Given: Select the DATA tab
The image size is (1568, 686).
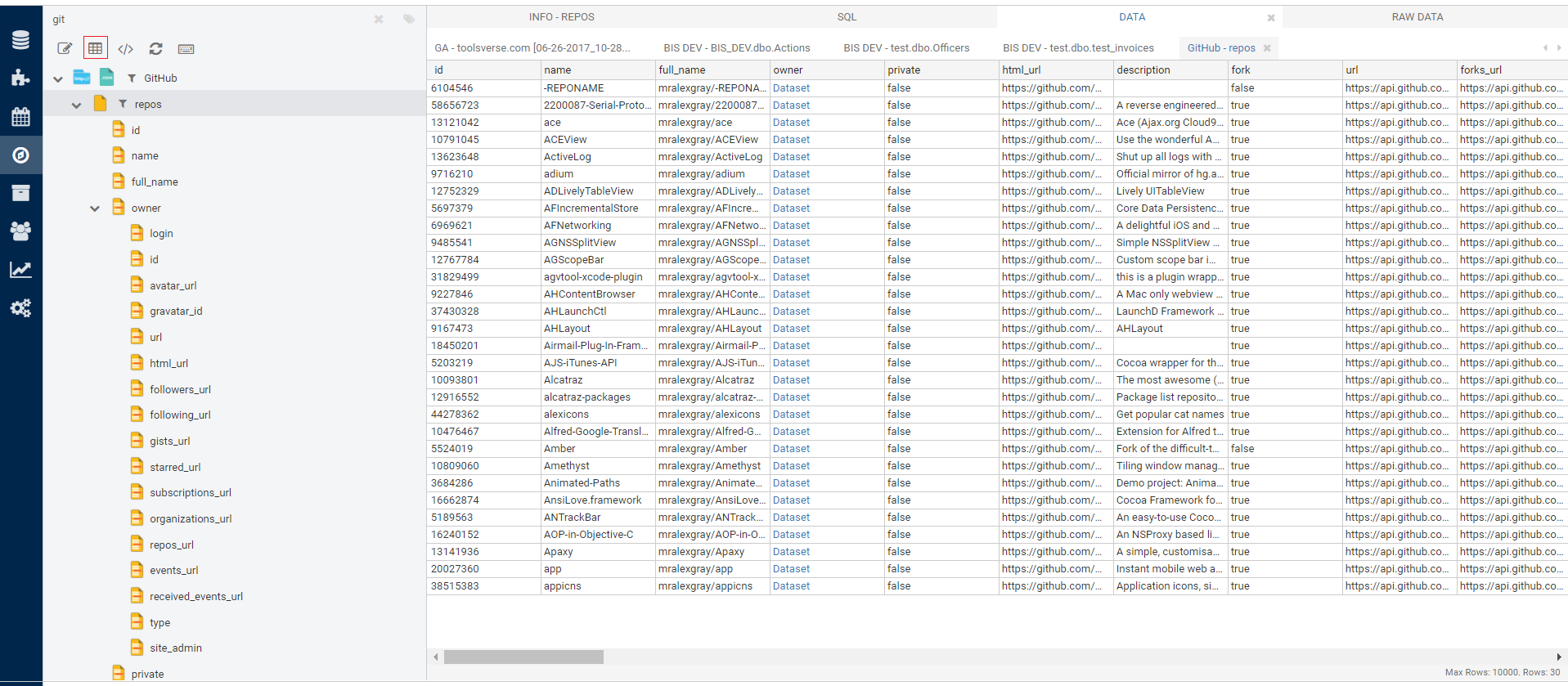Looking at the screenshot, I should pyautogui.click(x=1132, y=16).
